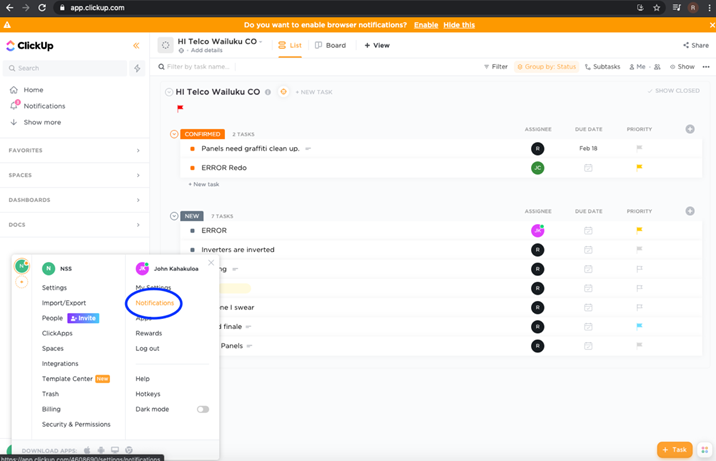The image size is (716, 461).
Task: Toggle SHOW CLOSED tasks
Action: click(x=673, y=91)
